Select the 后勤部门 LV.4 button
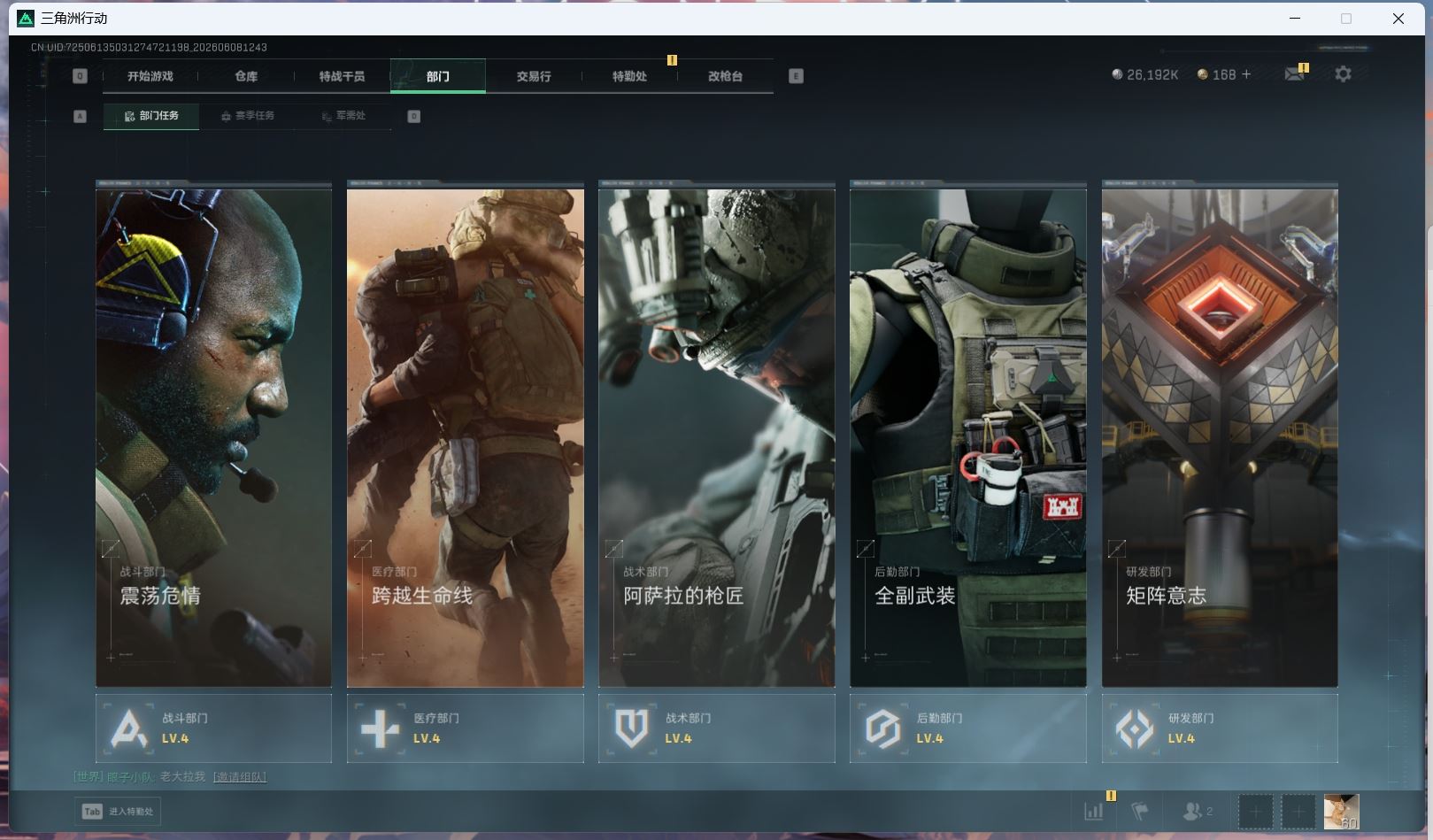Screen dimensions: 1433x840 tap(967, 728)
